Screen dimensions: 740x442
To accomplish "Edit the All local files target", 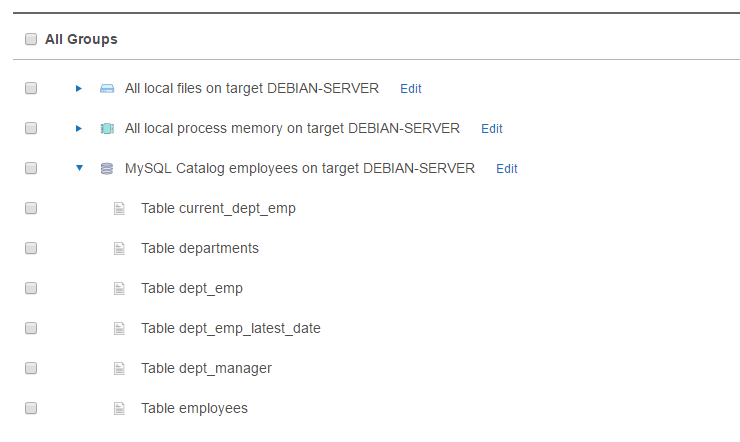I will 410,89.
